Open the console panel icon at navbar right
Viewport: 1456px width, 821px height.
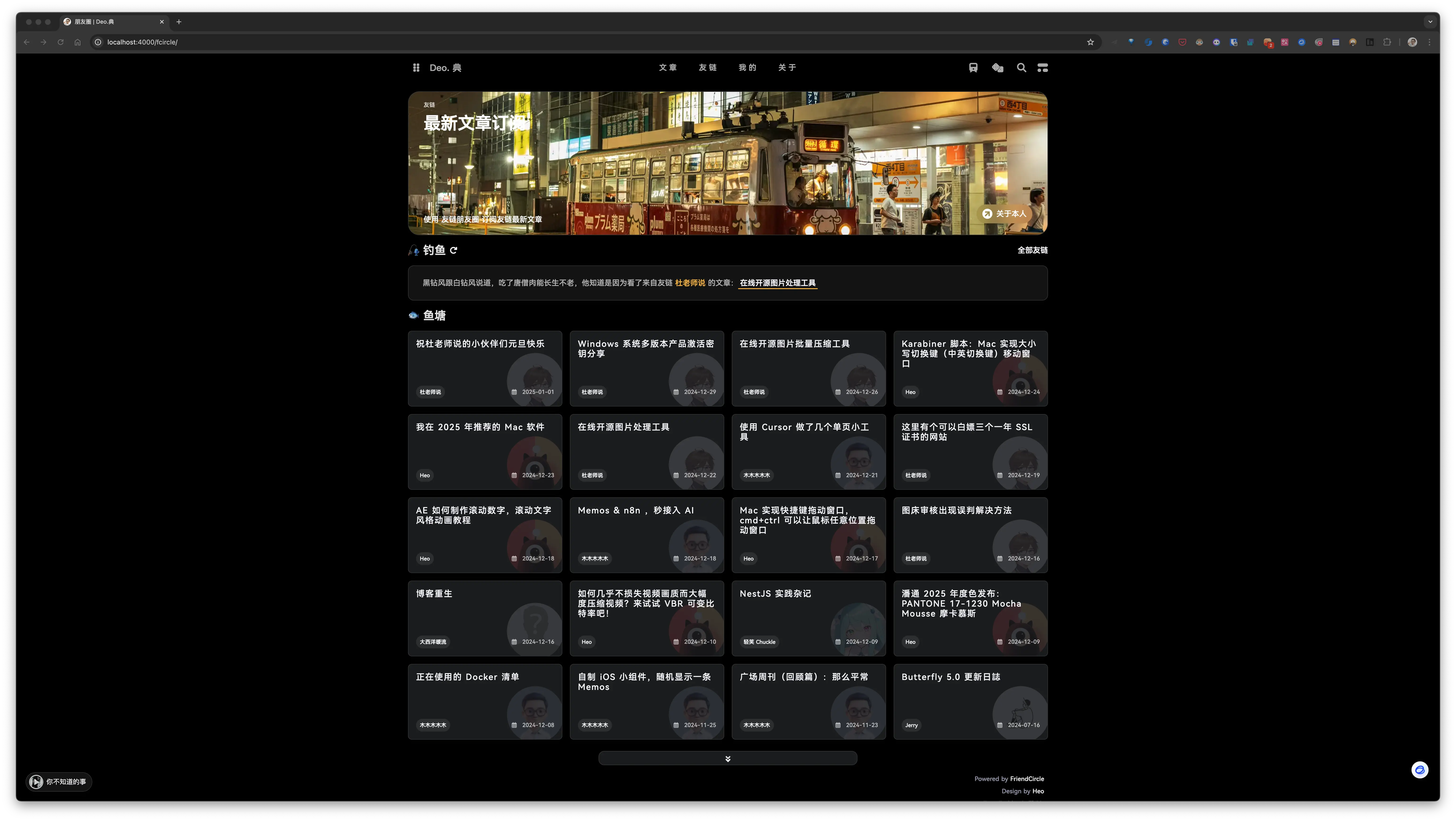(1043, 68)
